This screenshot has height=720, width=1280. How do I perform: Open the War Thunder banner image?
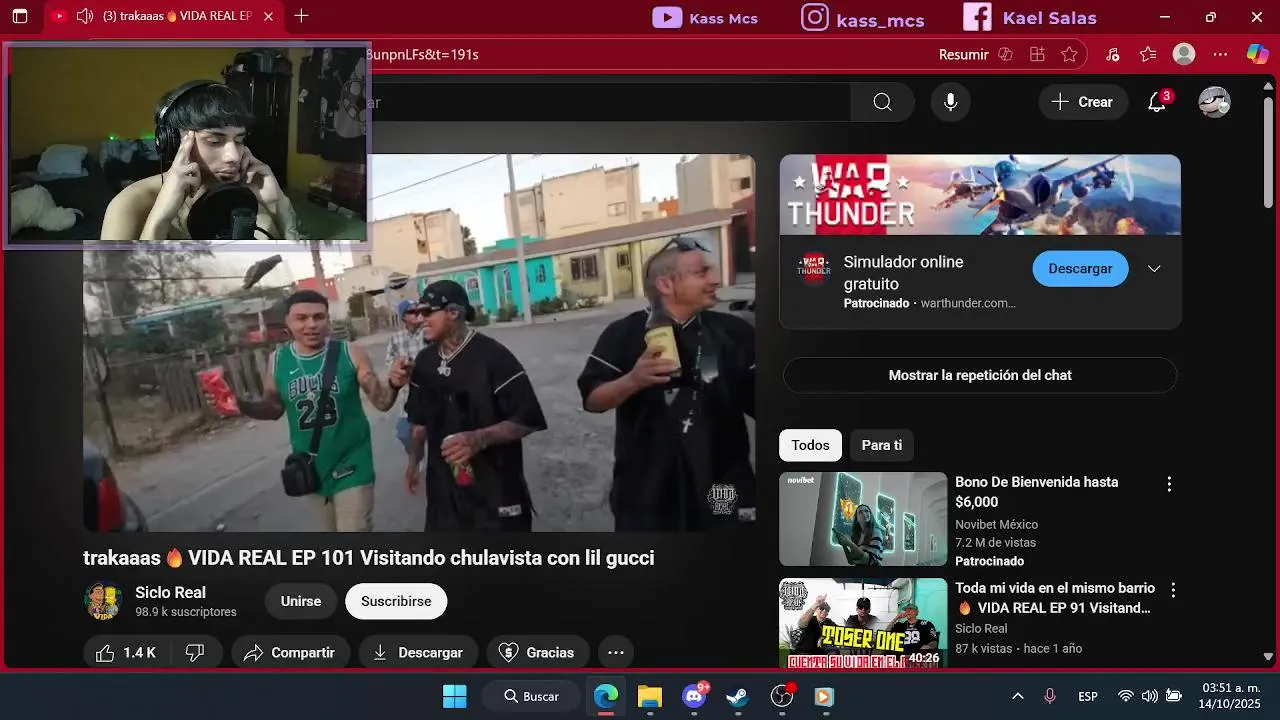point(980,195)
